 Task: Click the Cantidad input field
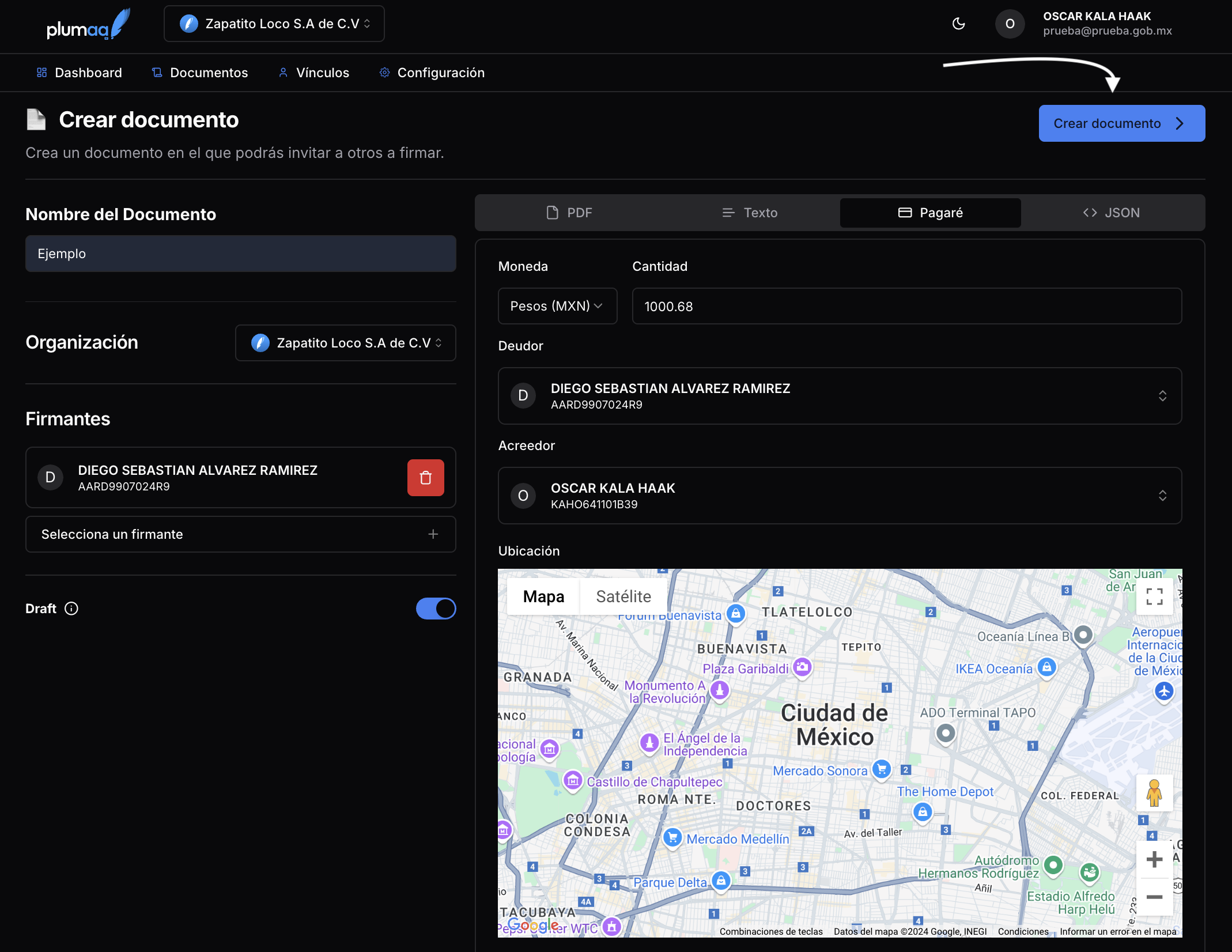click(906, 306)
